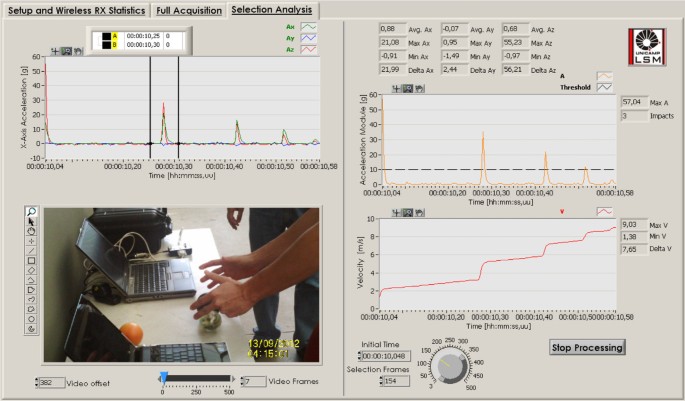This screenshot has width=685, height=401.
Task: Click cursor-movement crosshair on X-Axis Acceleration graph palette
Action: pos(55,51)
